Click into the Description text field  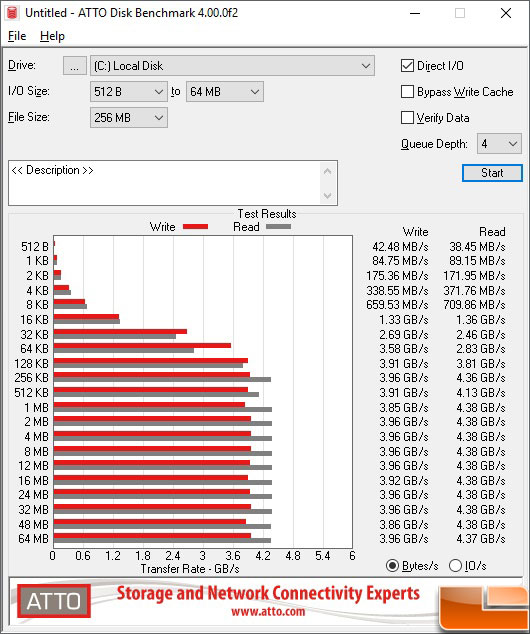click(164, 183)
